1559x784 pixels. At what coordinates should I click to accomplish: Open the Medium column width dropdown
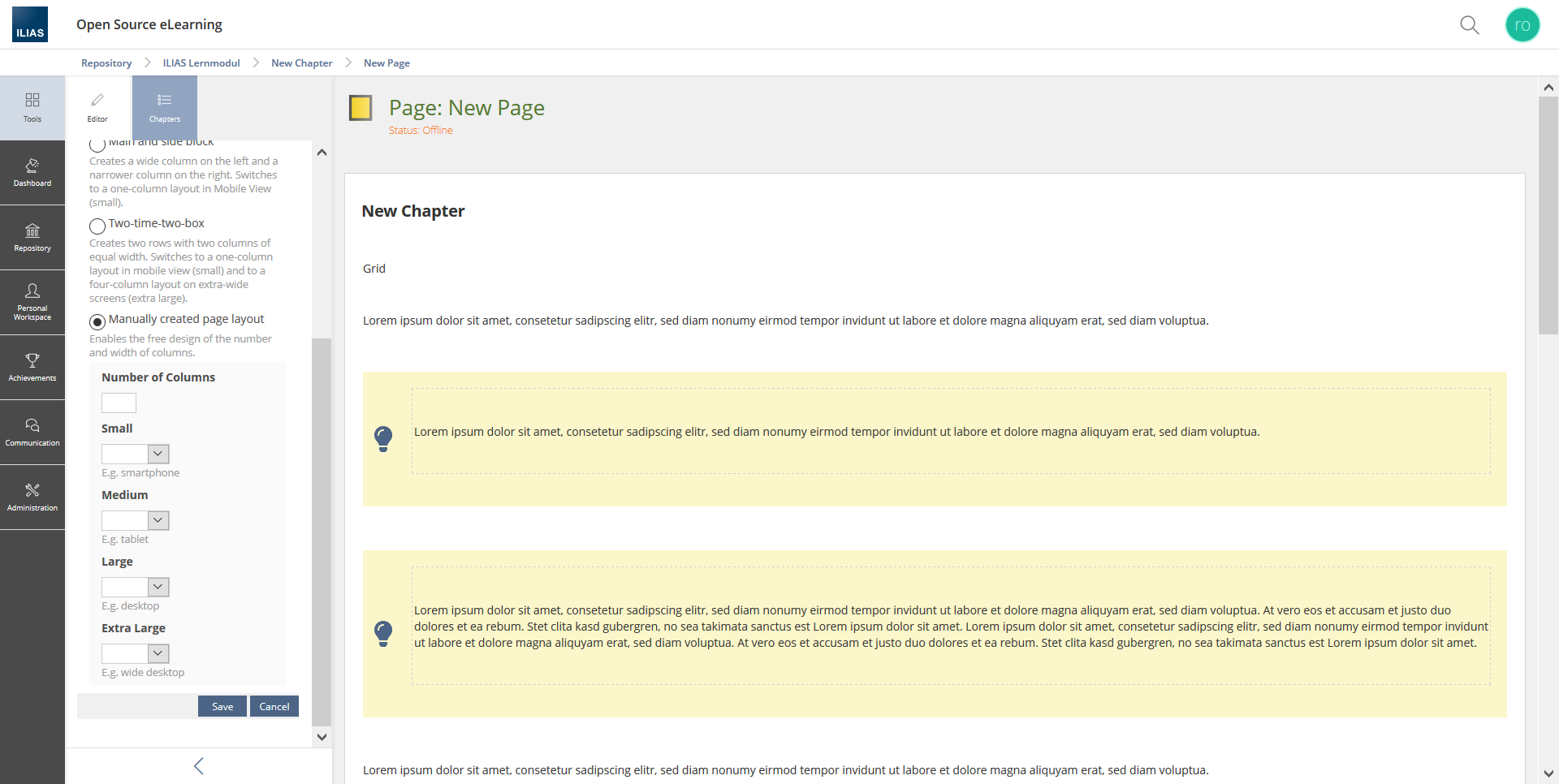coord(135,520)
